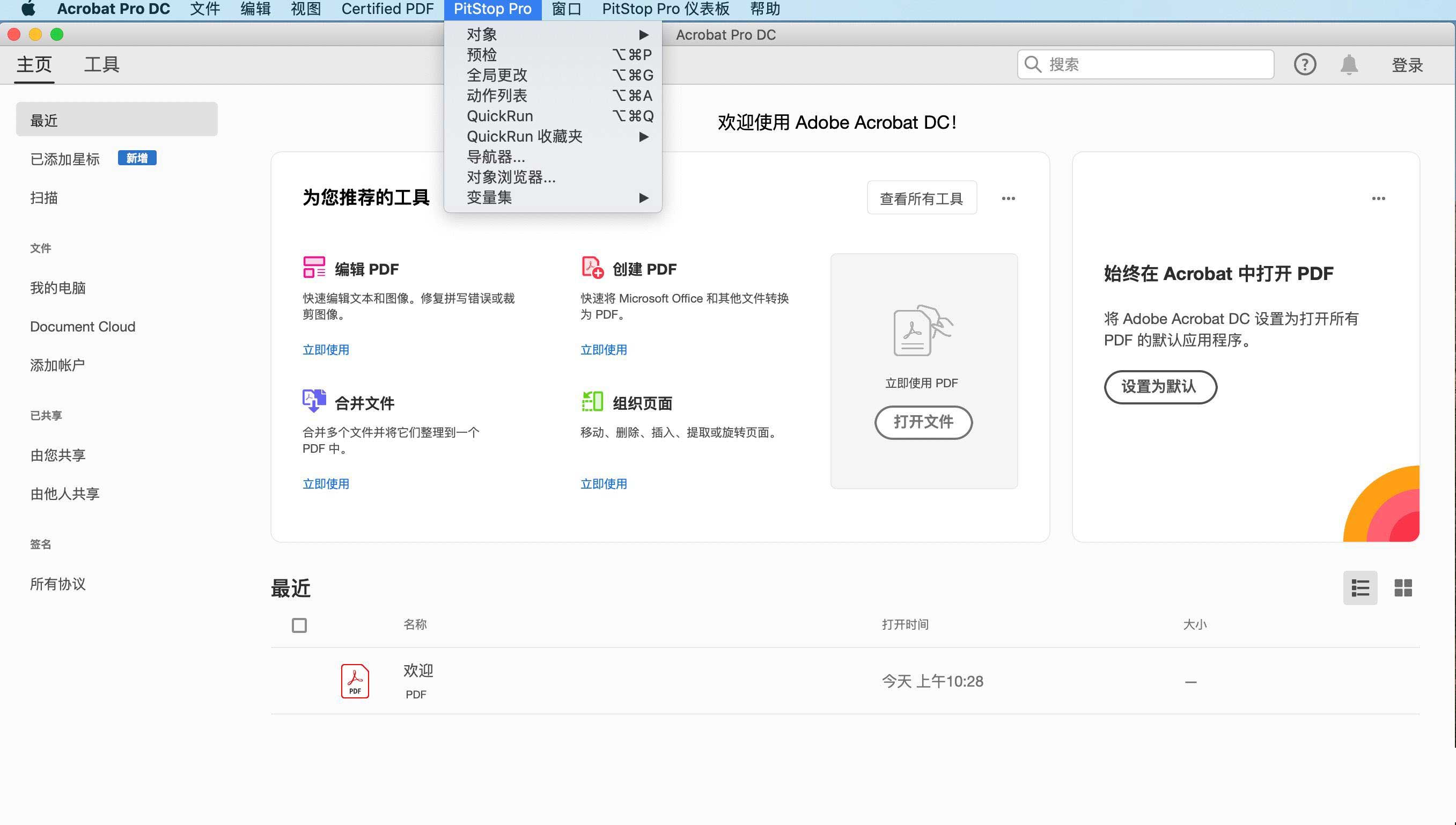Open the Apple menu icon

click(x=28, y=9)
